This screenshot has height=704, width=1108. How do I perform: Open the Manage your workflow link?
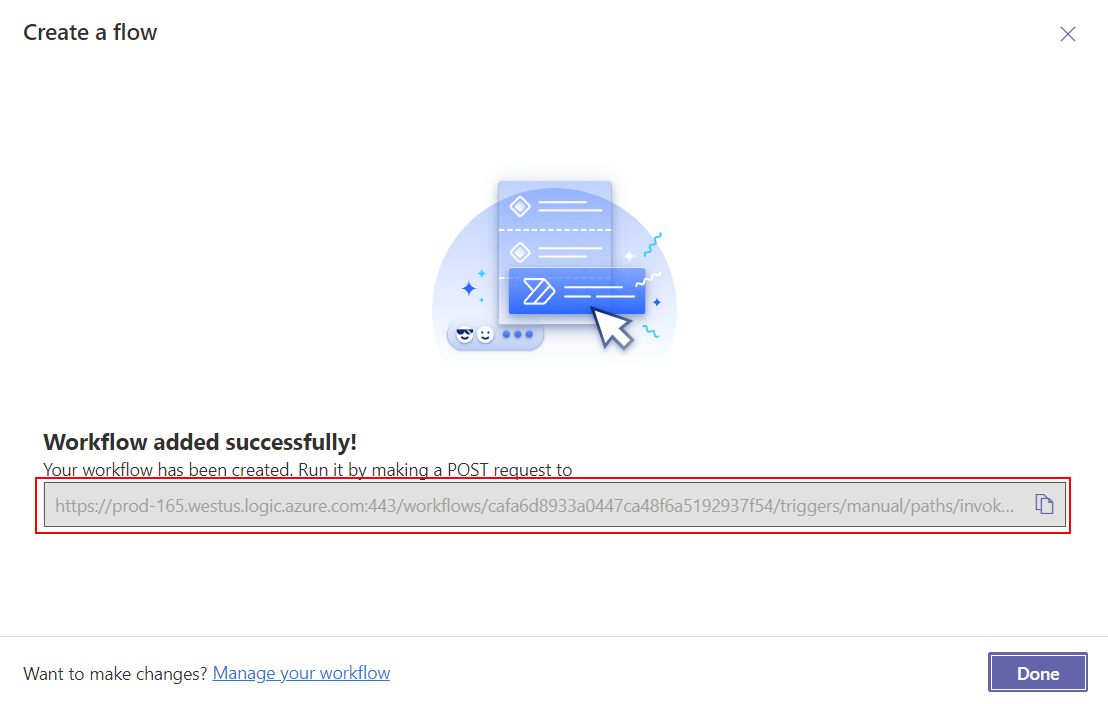301,673
